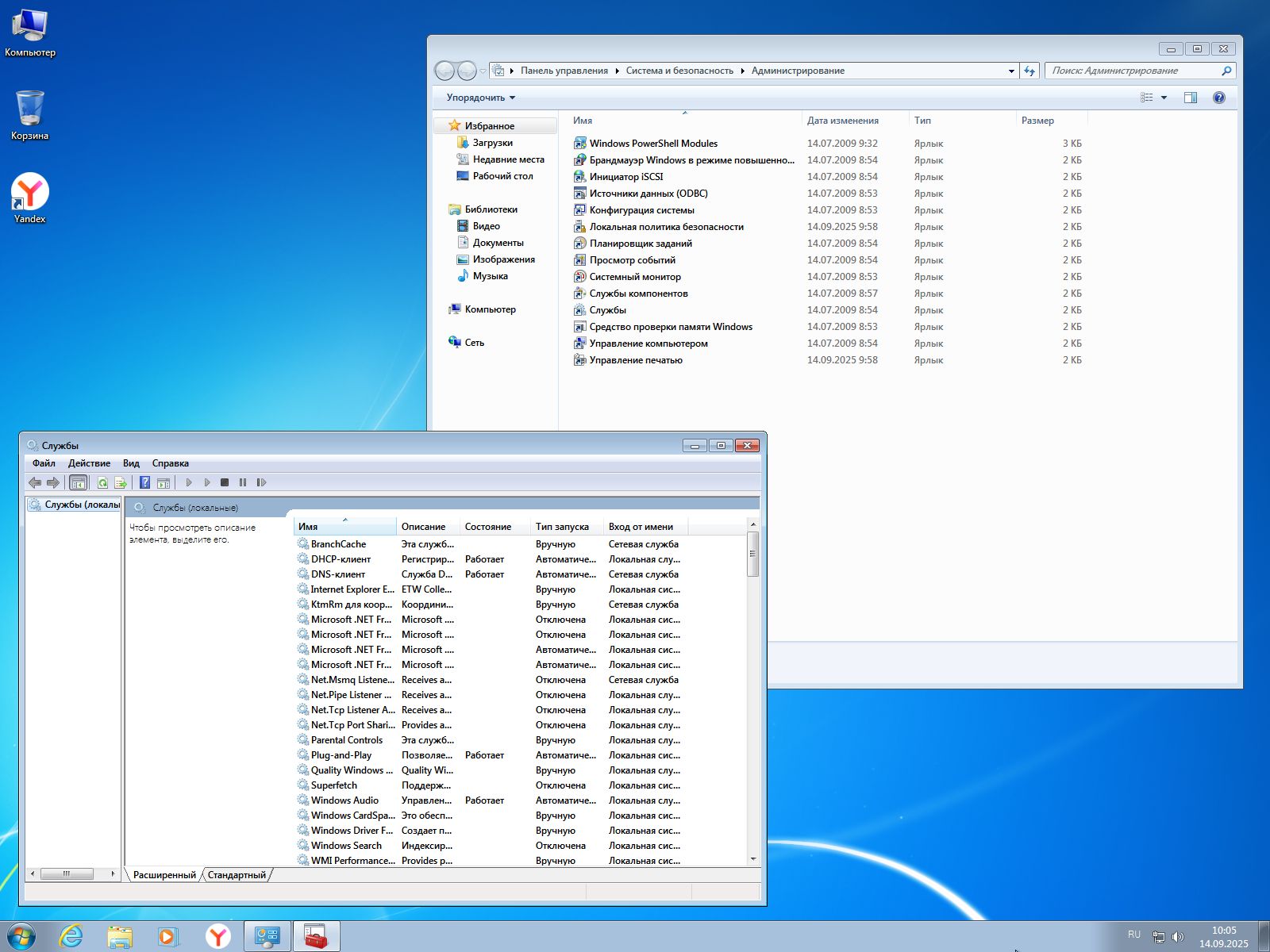Click Forward arrow in Services toolbar
Viewport: 1270px width, 952px height.
[53, 482]
